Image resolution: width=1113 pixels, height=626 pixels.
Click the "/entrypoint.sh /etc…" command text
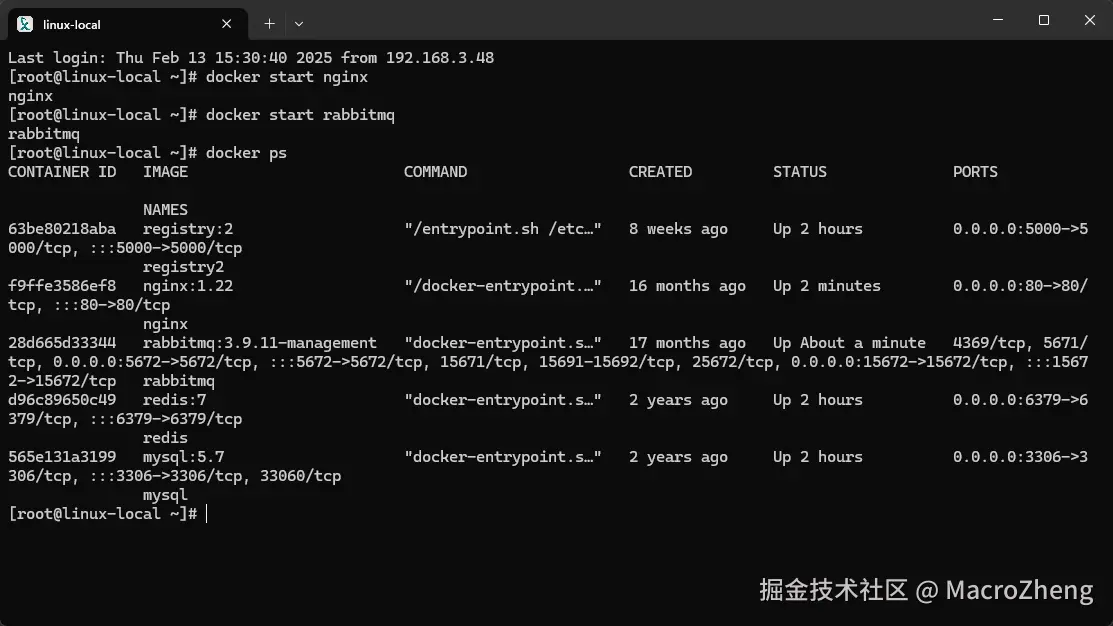(x=503, y=229)
